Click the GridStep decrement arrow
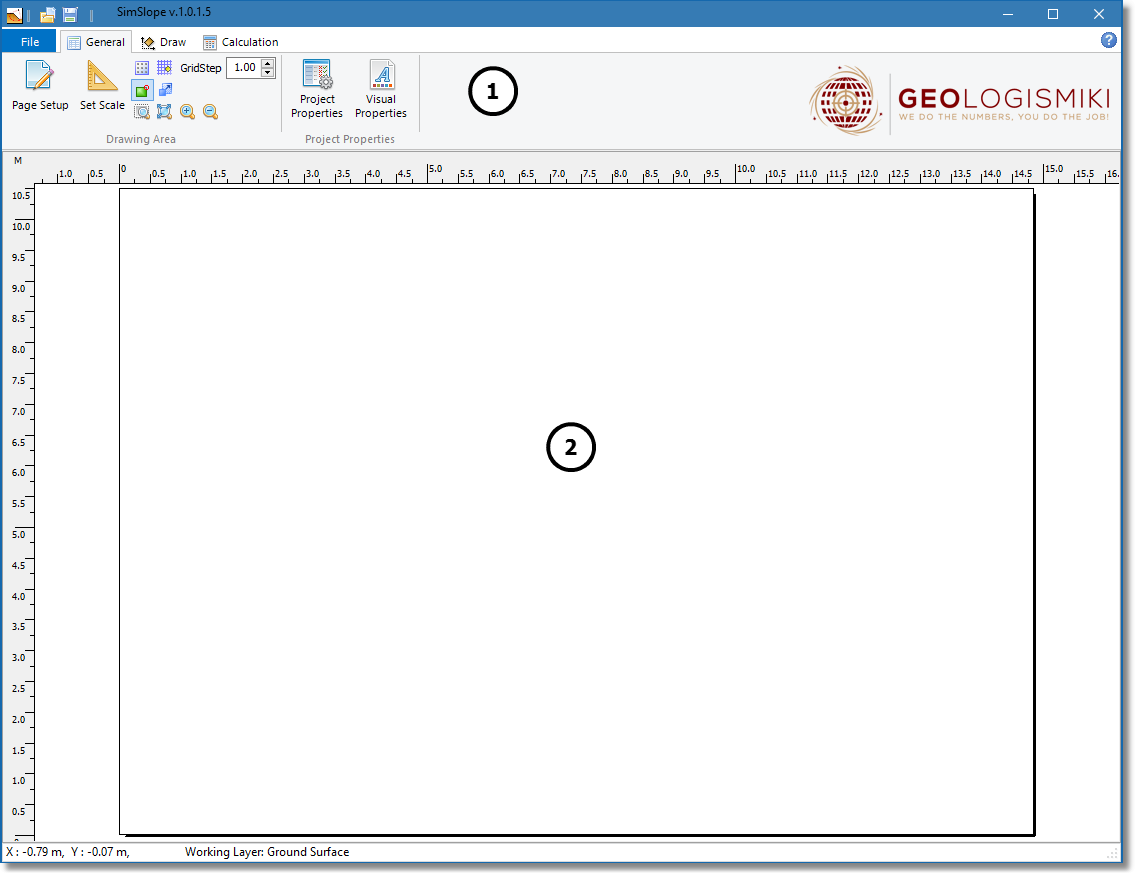This screenshot has height=875, width=1135. (267, 72)
